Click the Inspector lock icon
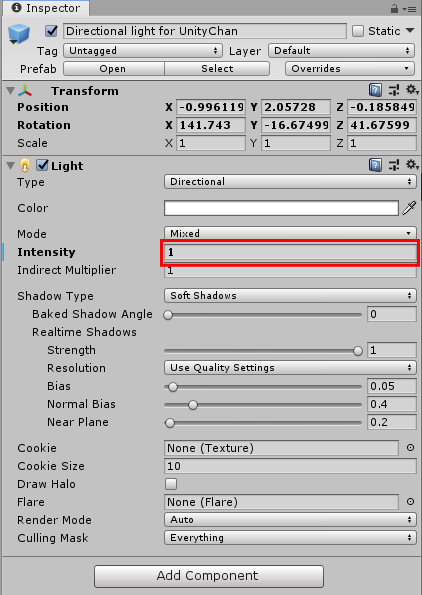 click(395, 8)
